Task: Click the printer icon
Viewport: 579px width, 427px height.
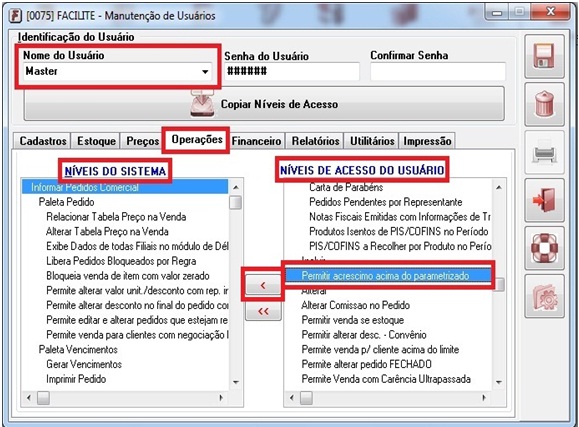Action: [544, 152]
